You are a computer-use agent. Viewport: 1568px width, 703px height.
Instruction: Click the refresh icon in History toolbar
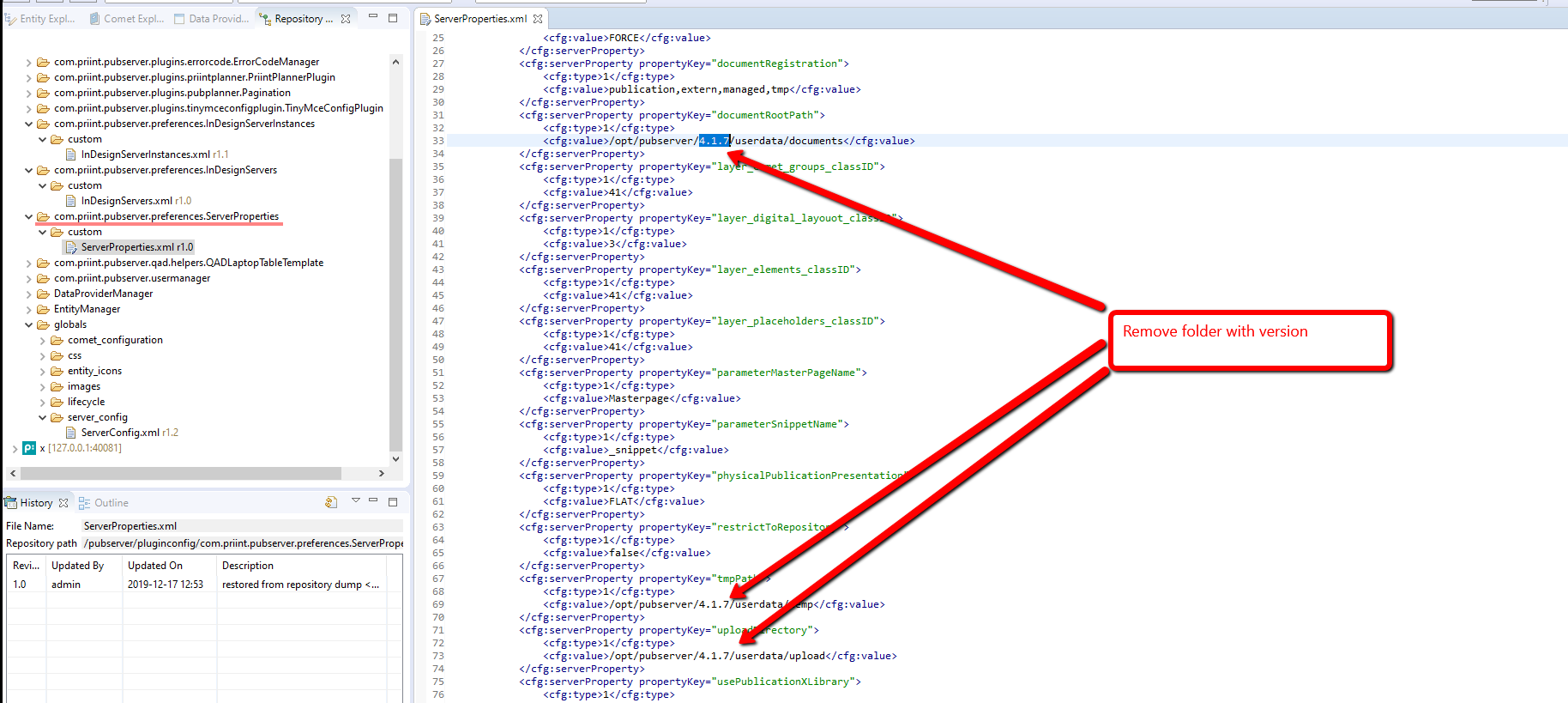tap(331, 502)
